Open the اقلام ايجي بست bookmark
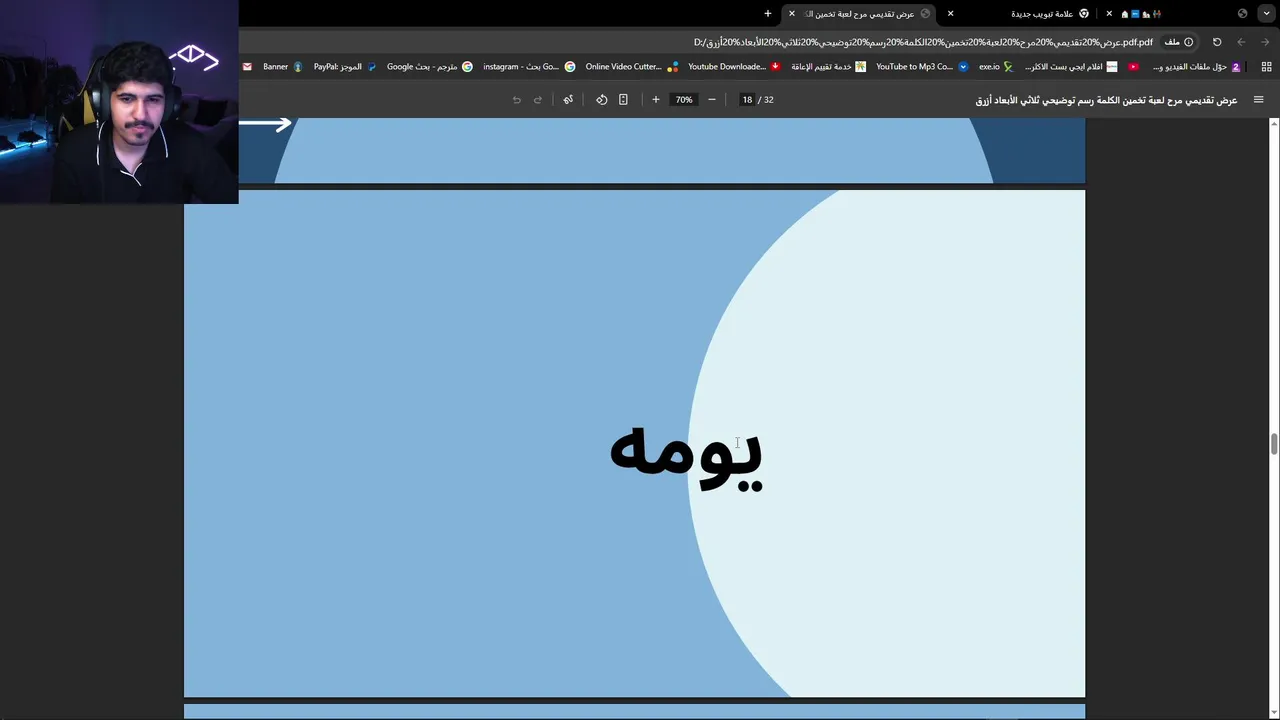 (x=1071, y=67)
